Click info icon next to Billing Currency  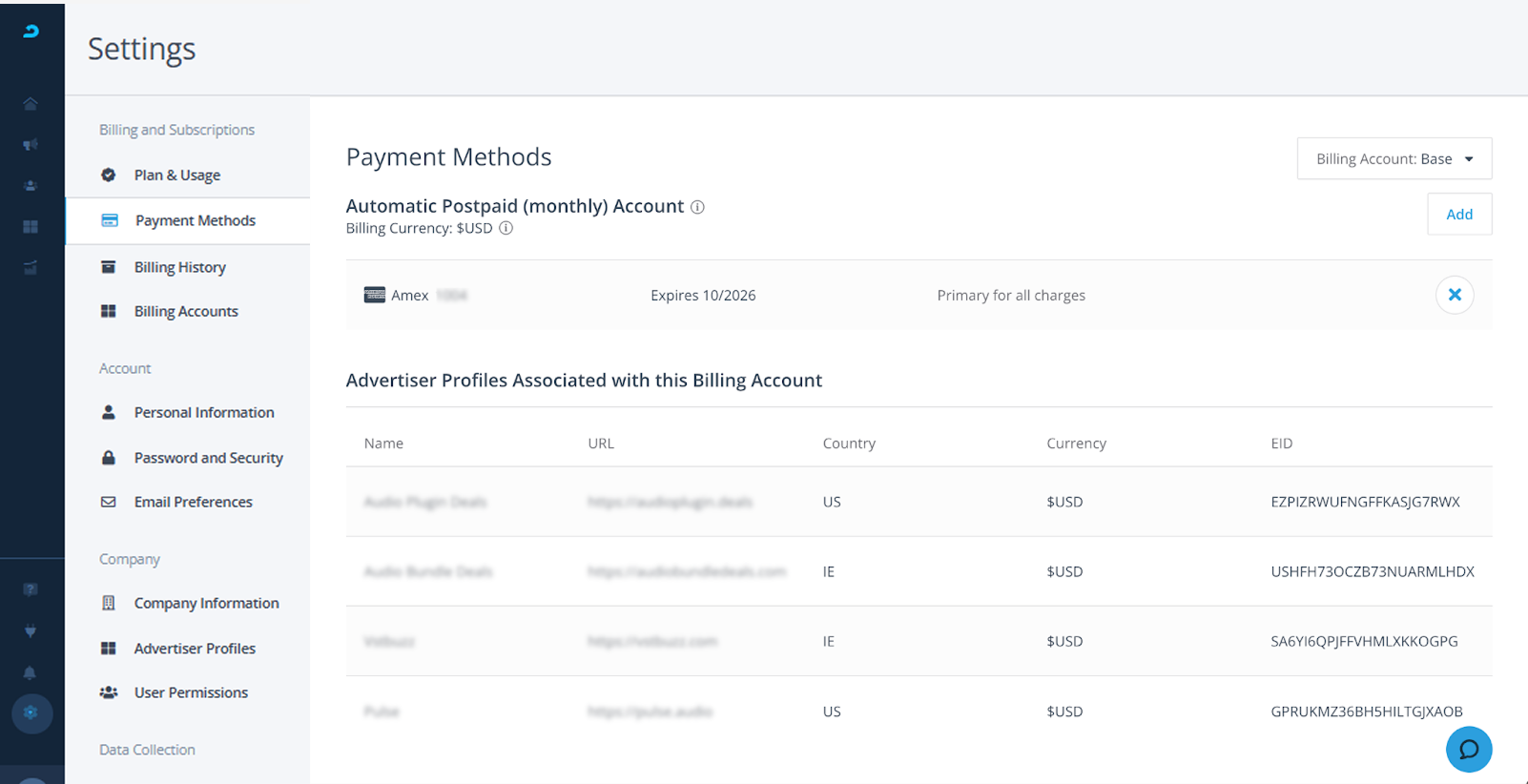coord(506,228)
